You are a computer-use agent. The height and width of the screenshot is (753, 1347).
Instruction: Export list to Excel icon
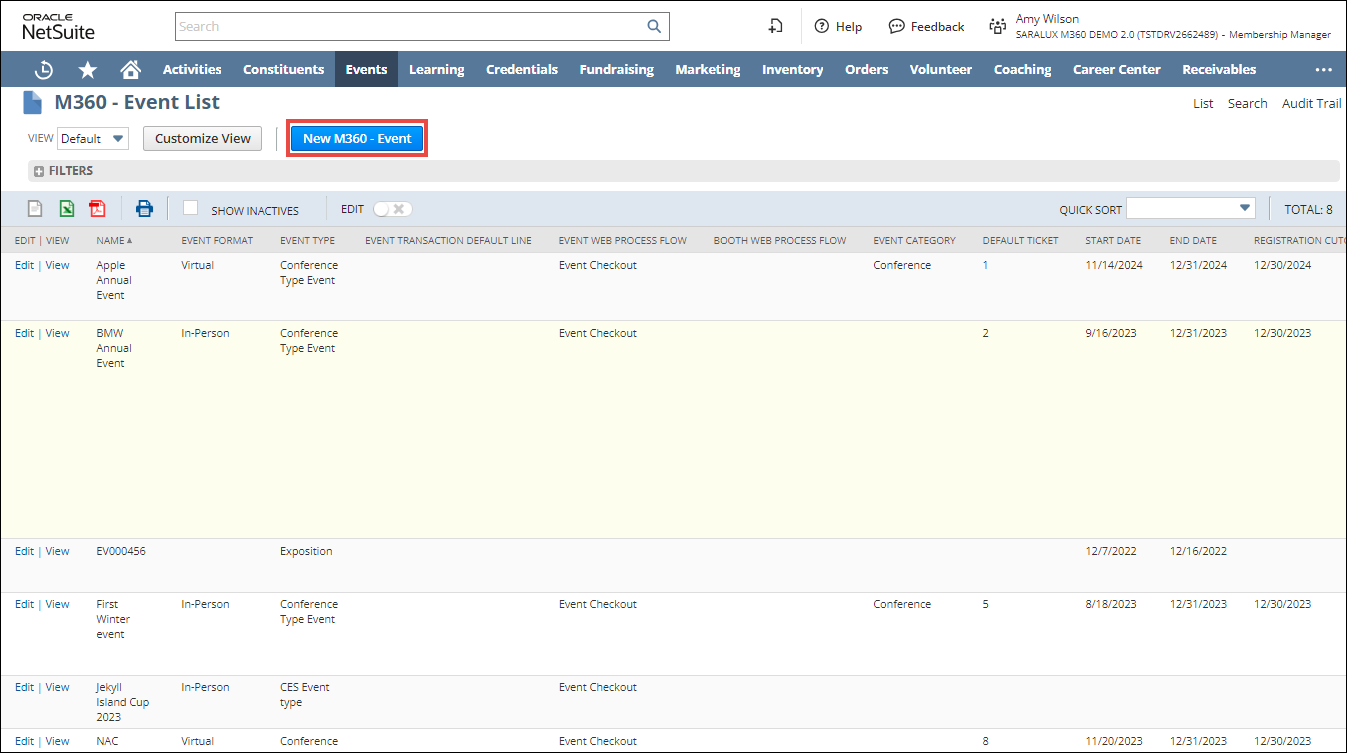66,209
